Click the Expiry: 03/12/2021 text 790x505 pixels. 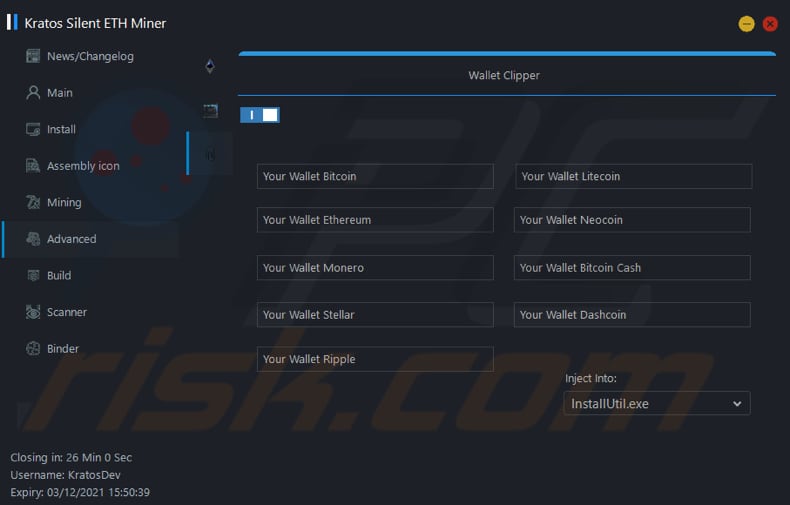80,492
